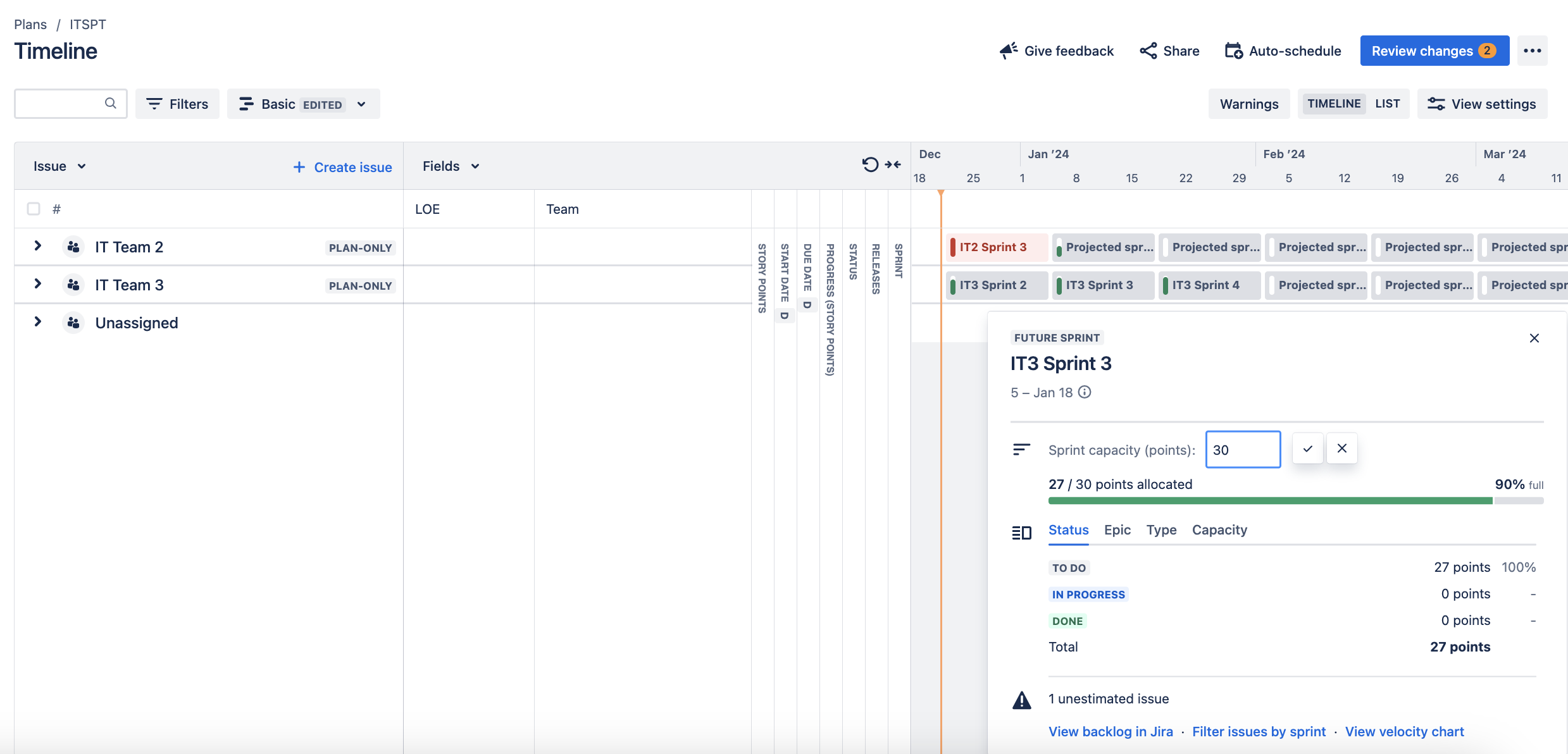1568x754 pixels.
Task: Open View settings
Action: (1482, 103)
